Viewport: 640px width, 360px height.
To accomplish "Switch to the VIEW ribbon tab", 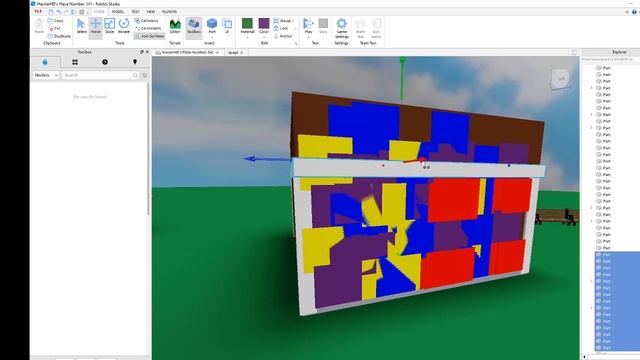I will pyautogui.click(x=151, y=12).
